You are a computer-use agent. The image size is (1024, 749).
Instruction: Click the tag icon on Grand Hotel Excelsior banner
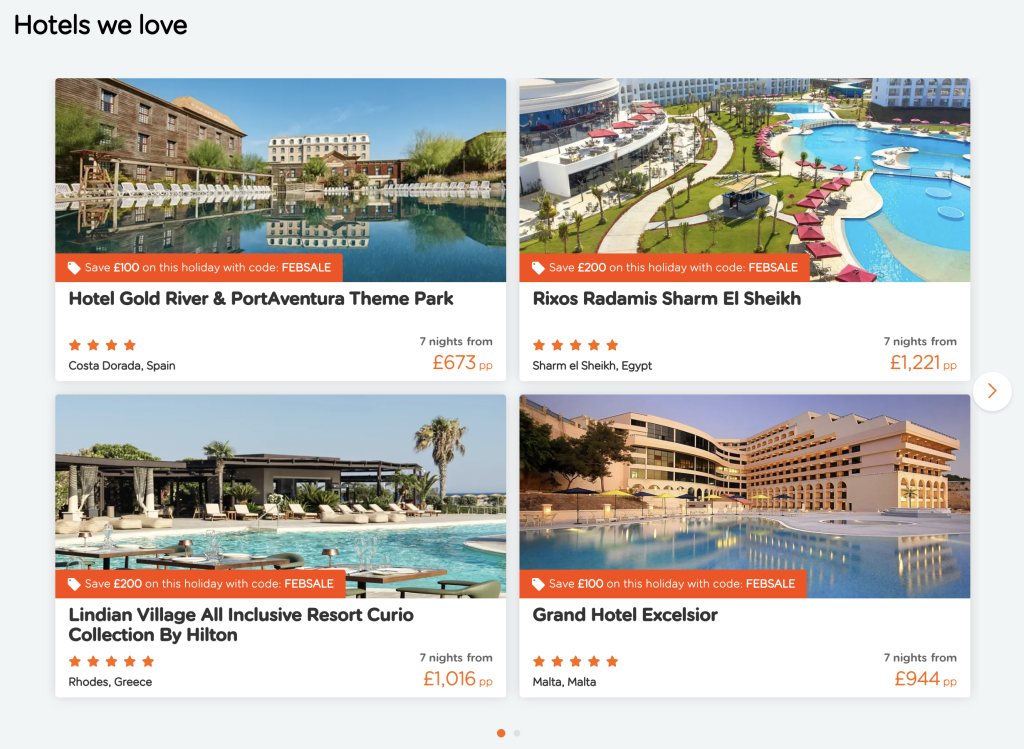point(538,584)
